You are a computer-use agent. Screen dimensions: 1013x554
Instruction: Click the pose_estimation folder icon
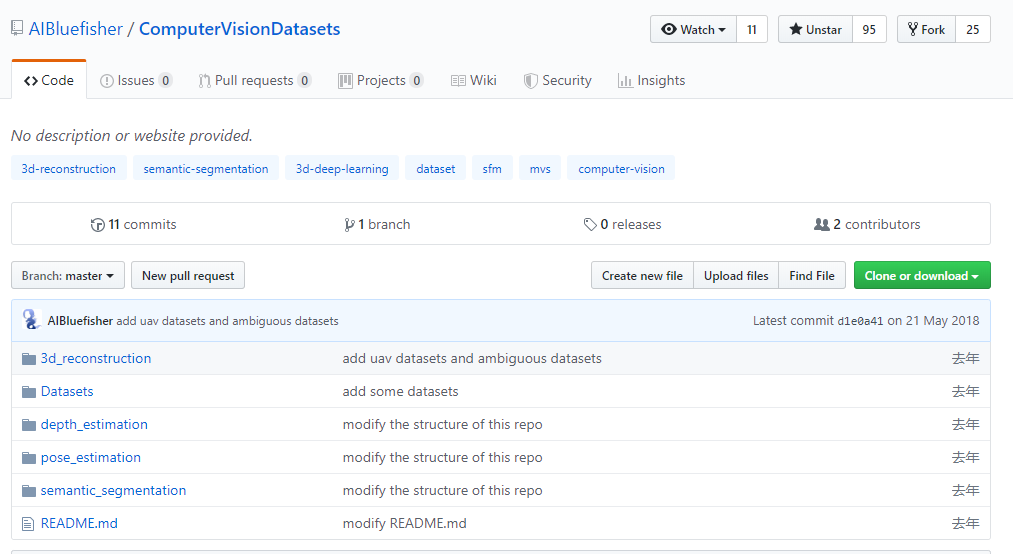(x=28, y=457)
